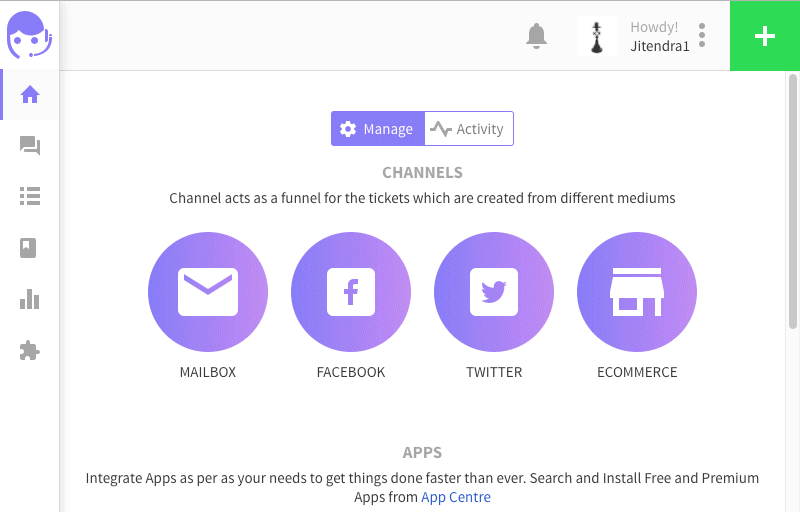Open the list view sidebar icon
The height and width of the screenshot is (512, 800).
tap(30, 196)
